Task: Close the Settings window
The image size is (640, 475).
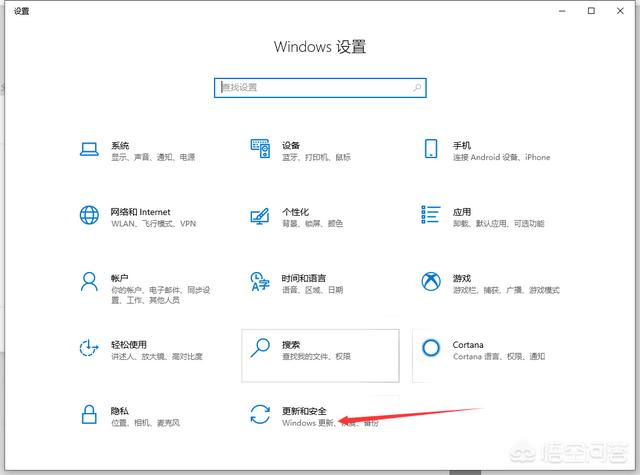Action: click(x=620, y=11)
